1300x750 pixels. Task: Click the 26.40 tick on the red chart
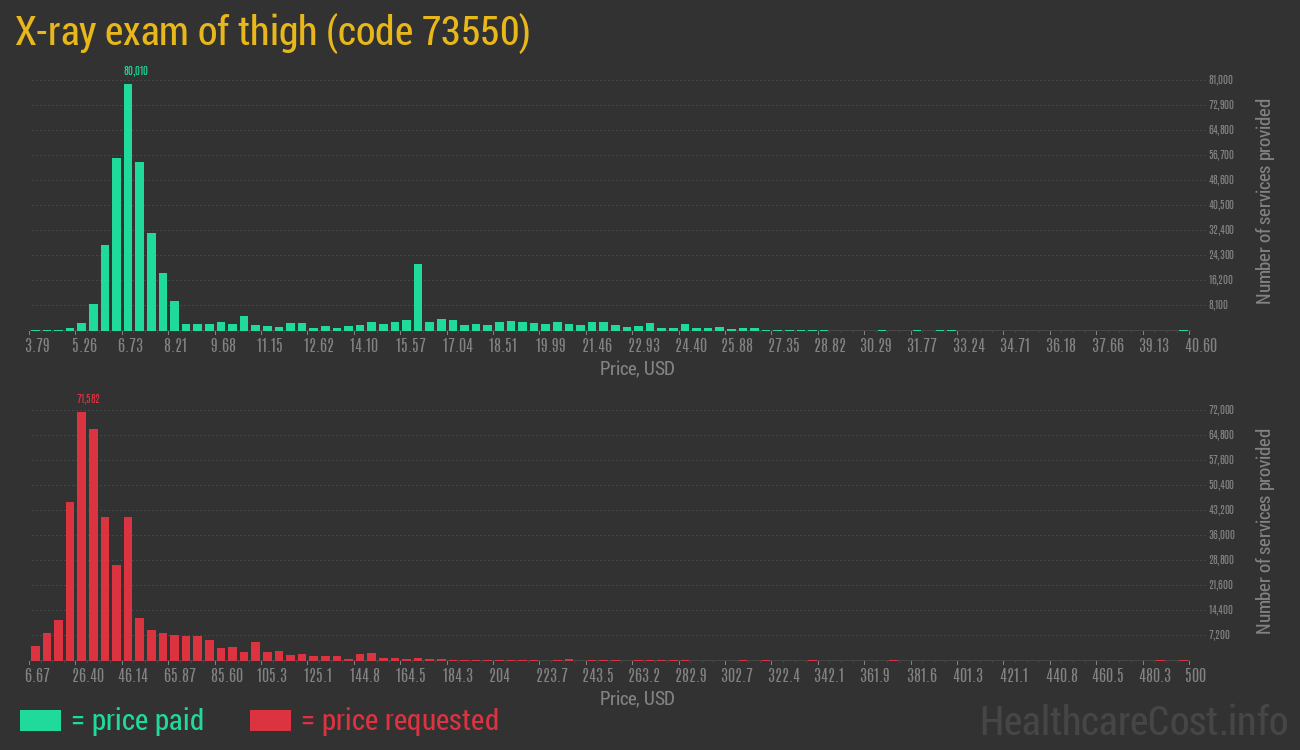point(87,676)
